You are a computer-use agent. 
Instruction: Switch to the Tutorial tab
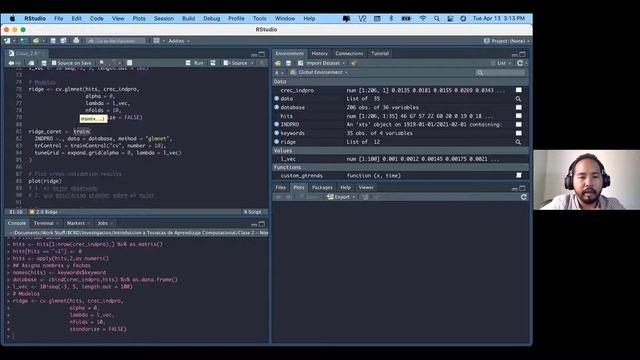(x=380, y=53)
